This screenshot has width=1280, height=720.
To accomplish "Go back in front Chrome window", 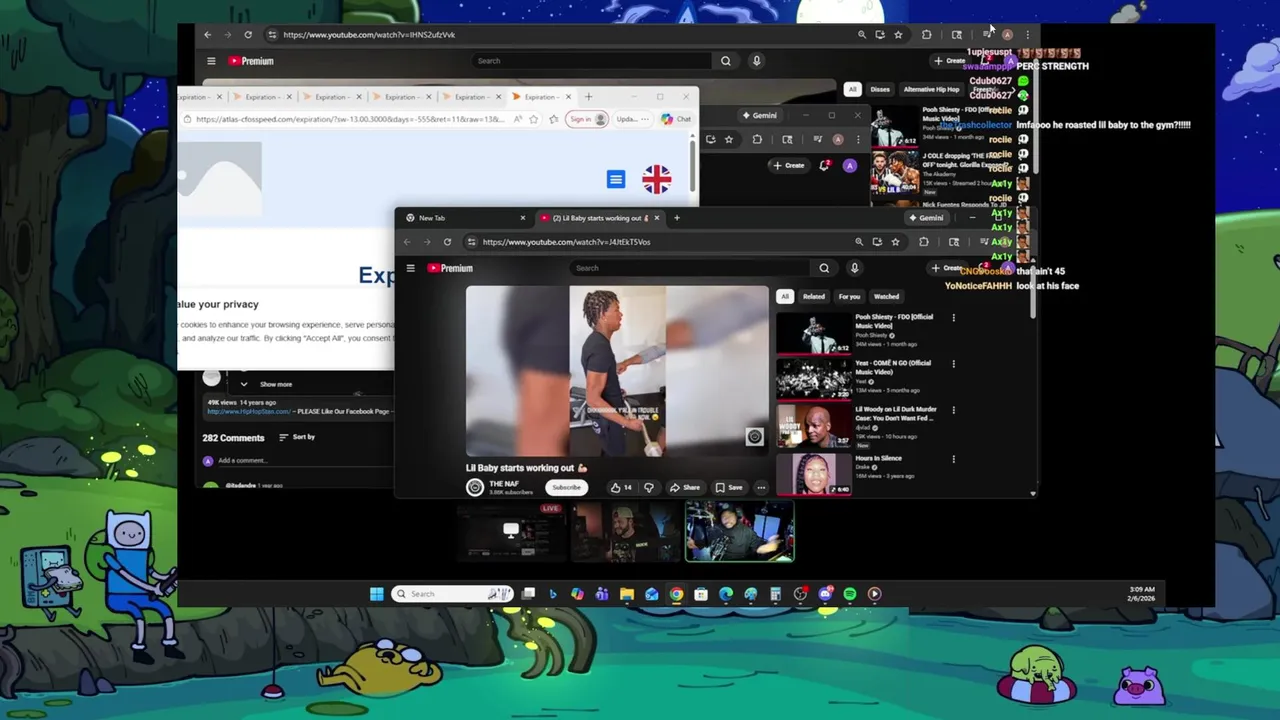I will pyautogui.click(x=407, y=242).
